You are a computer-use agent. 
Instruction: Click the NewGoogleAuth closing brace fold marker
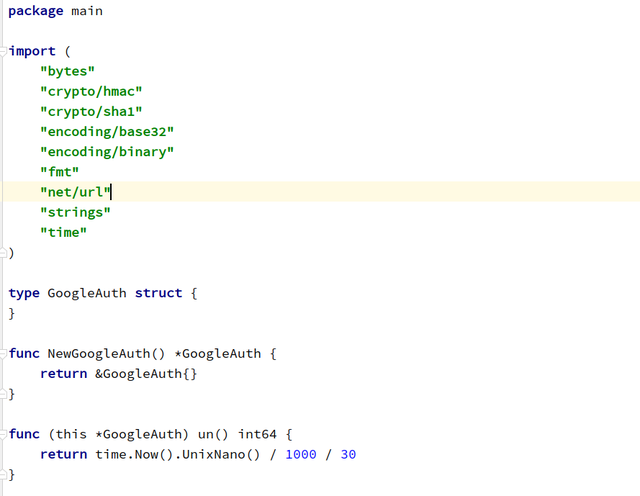coord(3,394)
